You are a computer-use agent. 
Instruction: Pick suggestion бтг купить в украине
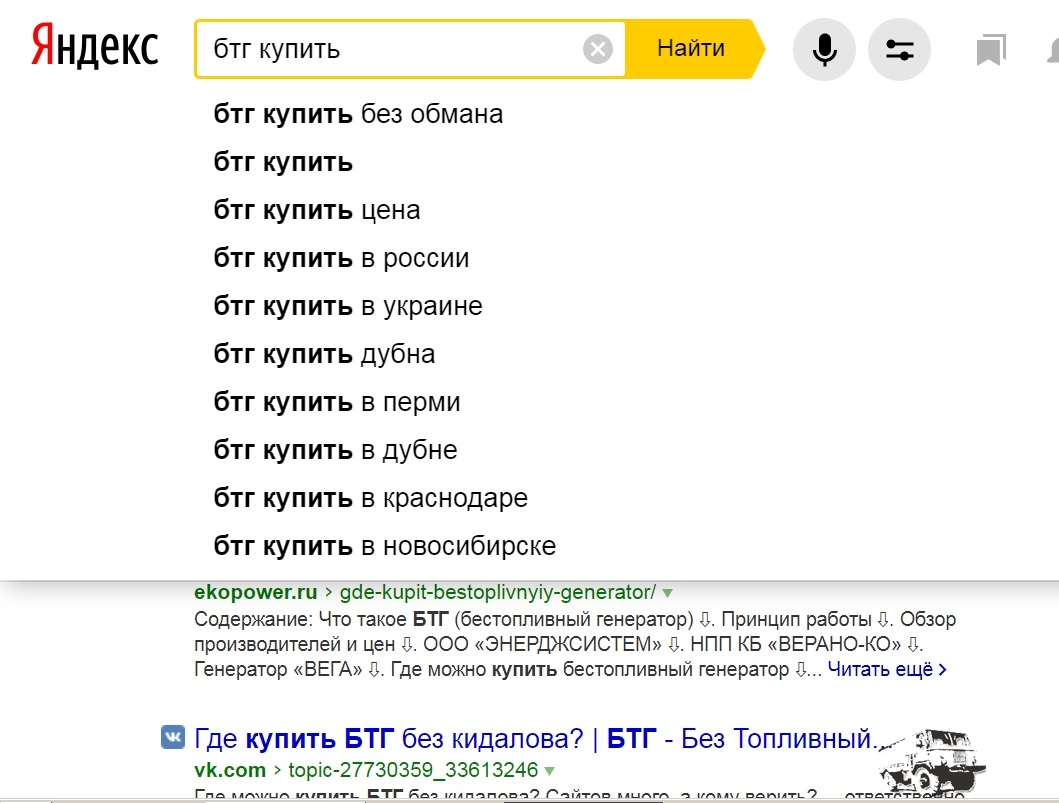[348, 306]
